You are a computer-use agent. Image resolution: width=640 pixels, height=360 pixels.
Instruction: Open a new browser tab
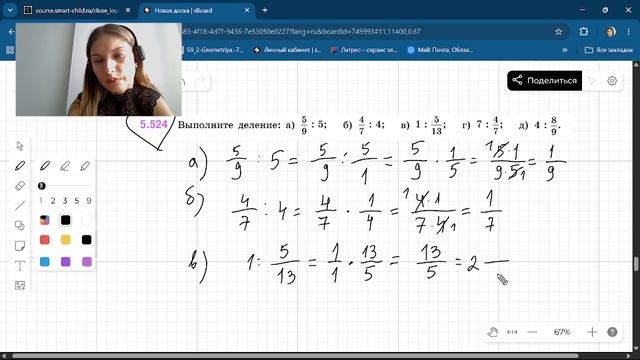(264, 10)
